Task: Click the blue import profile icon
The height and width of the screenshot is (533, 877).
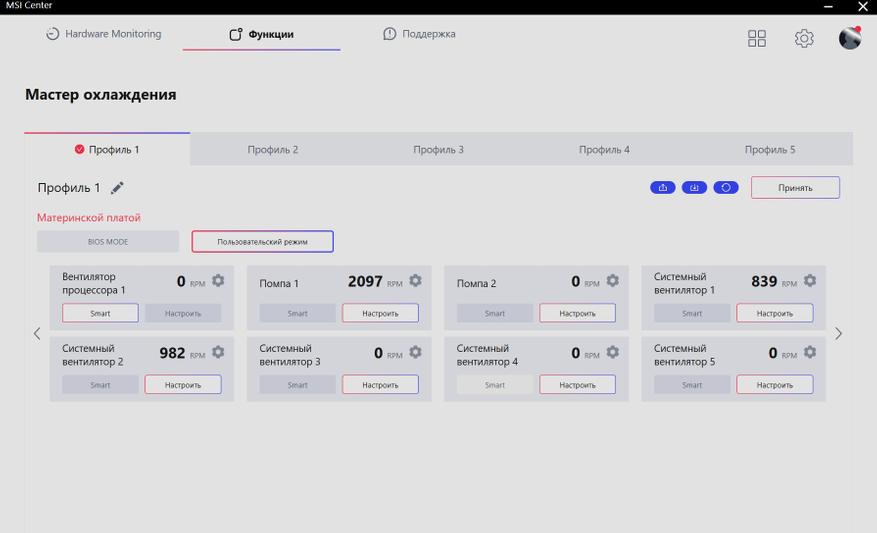Action: click(694, 187)
